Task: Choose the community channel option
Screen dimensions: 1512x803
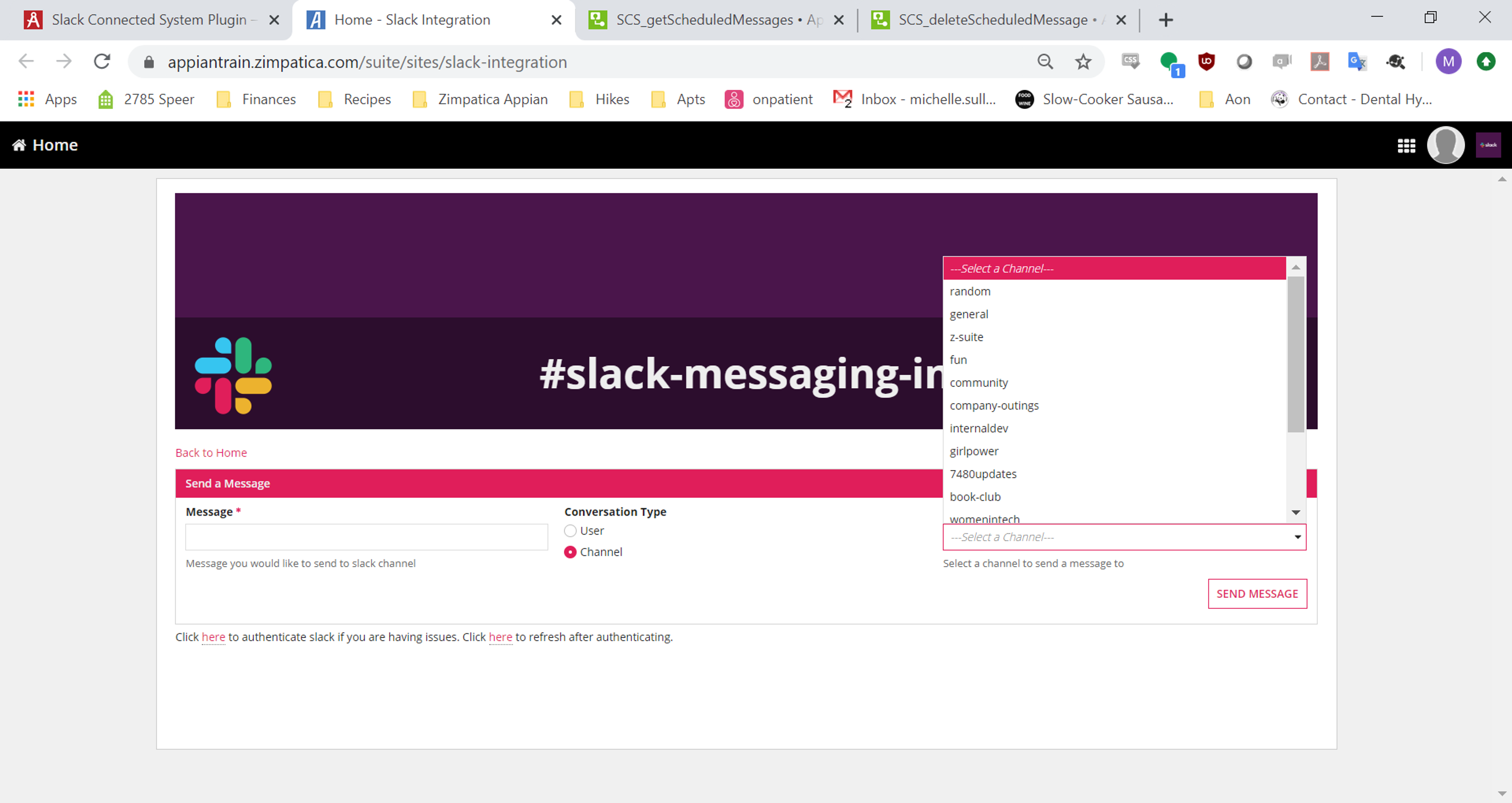Action: tap(1114, 383)
